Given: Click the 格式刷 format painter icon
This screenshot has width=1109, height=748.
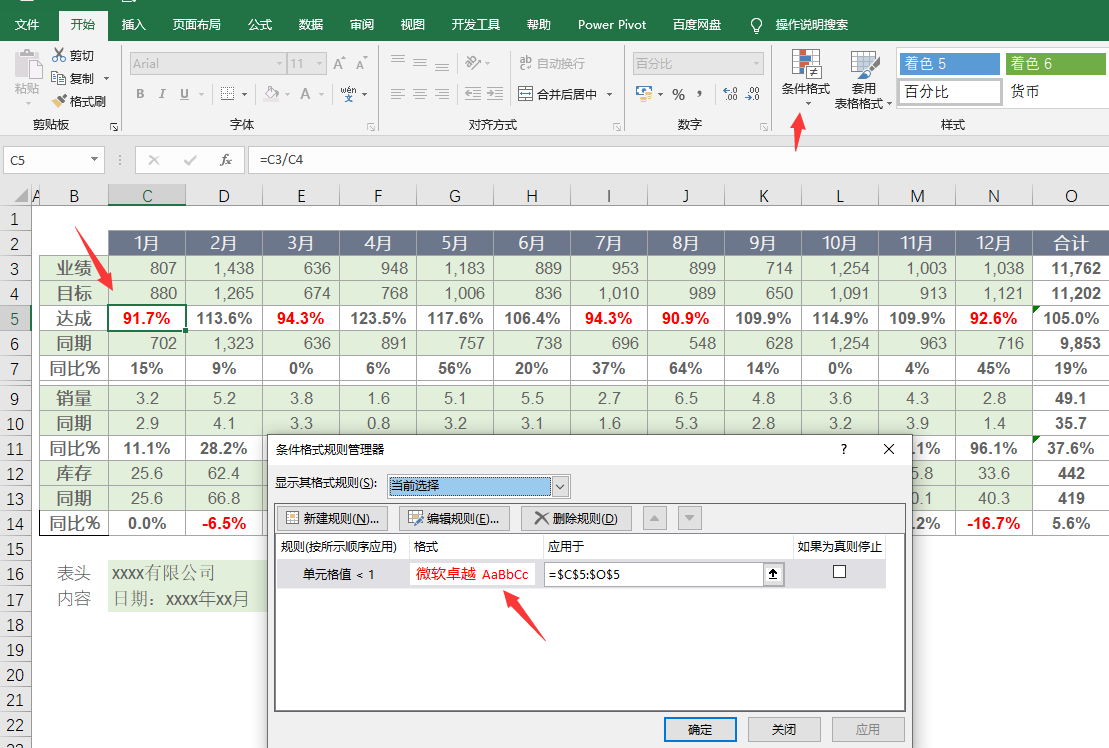Looking at the screenshot, I should 59,101.
